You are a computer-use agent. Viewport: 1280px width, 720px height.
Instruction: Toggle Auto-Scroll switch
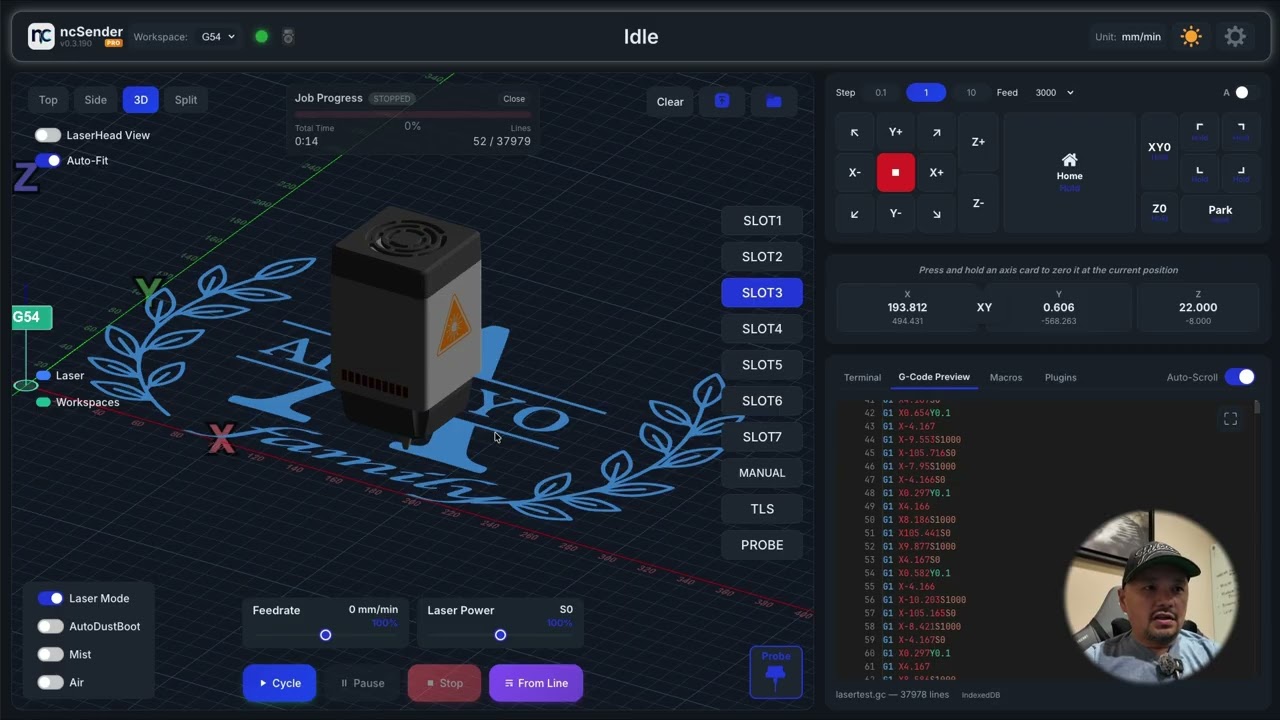[x=1239, y=377]
